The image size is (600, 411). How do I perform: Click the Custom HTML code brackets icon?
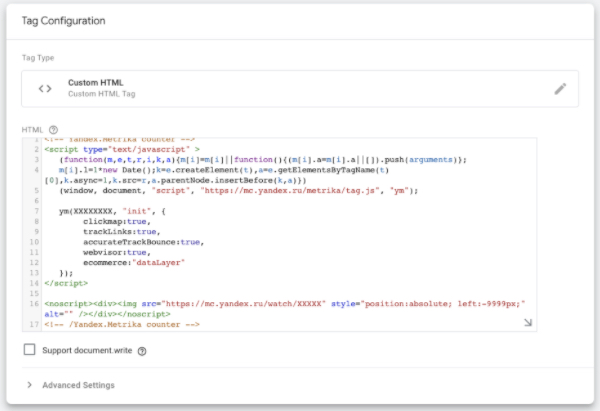[45, 89]
